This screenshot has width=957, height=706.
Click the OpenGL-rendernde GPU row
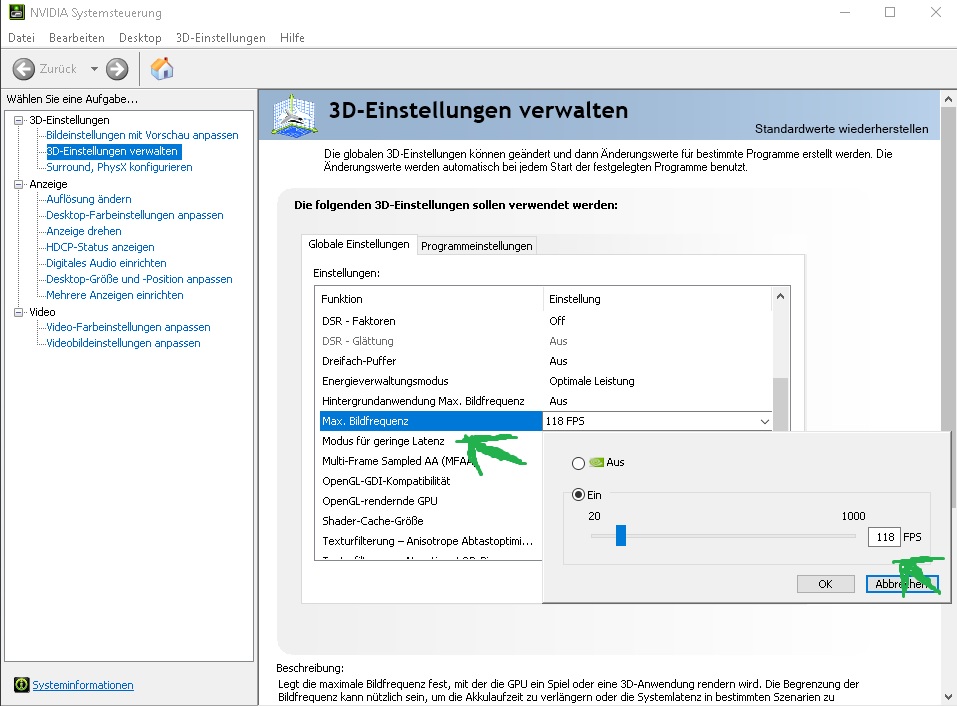click(x=431, y=501)
